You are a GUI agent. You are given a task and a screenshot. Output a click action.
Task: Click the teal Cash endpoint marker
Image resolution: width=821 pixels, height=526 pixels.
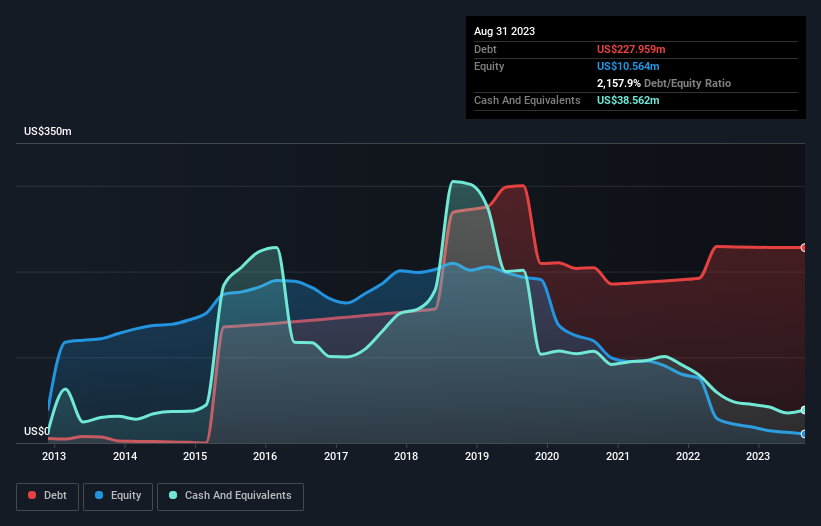[804, 410]
